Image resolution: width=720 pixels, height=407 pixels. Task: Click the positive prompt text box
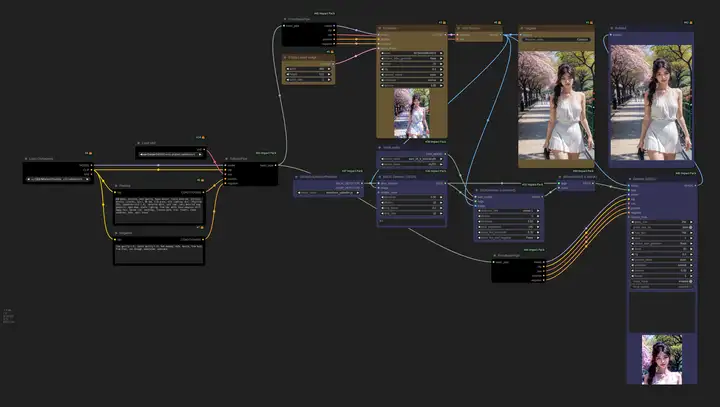(159, 210)
